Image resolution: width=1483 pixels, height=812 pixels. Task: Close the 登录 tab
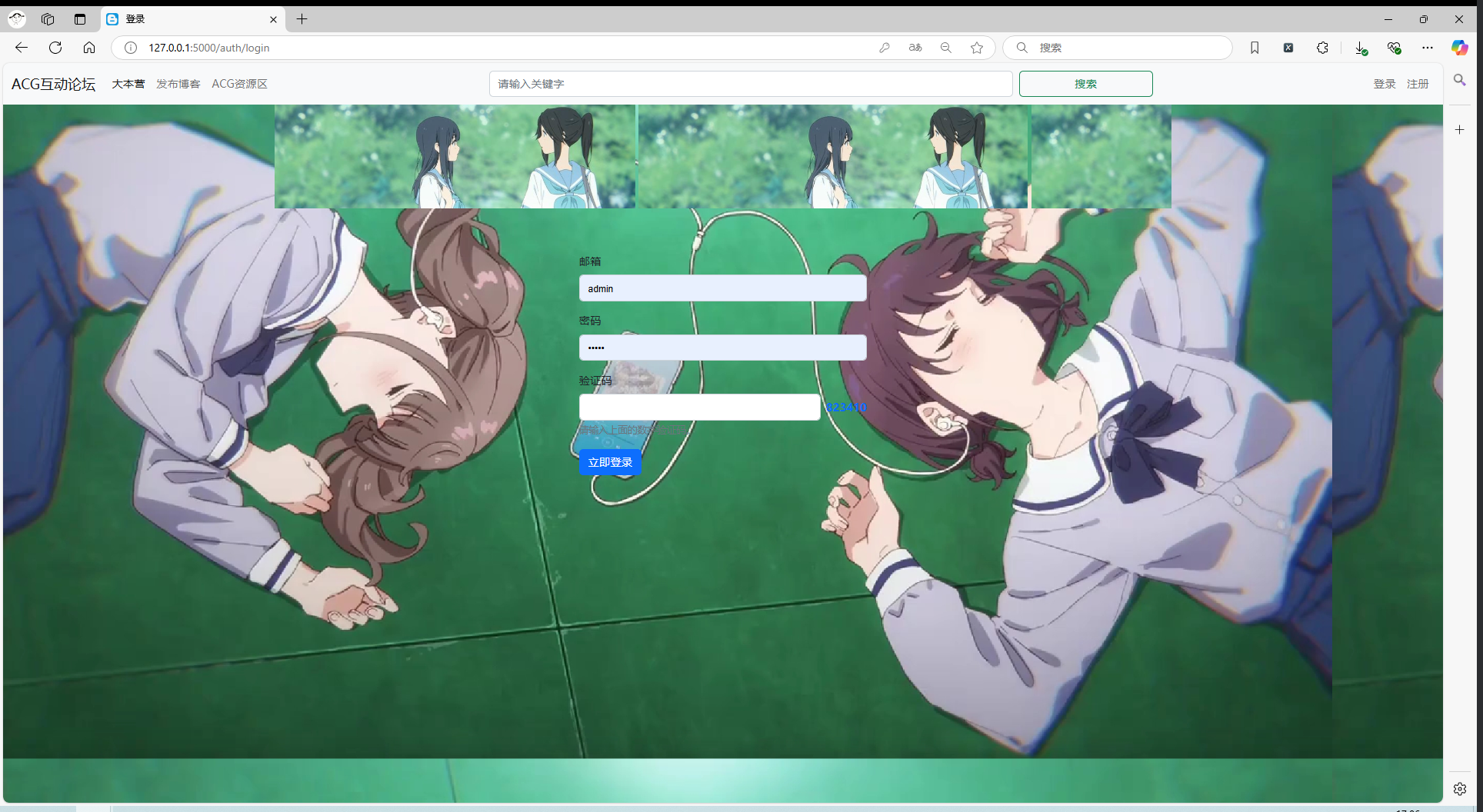point(273,19)
